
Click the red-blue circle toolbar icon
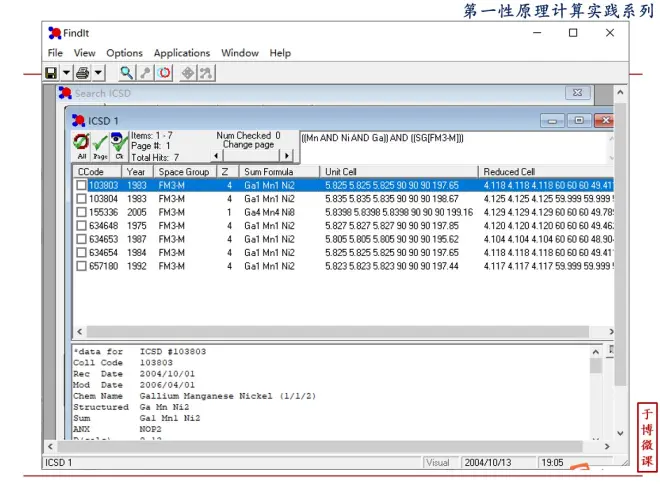click(x=165, y=73)
